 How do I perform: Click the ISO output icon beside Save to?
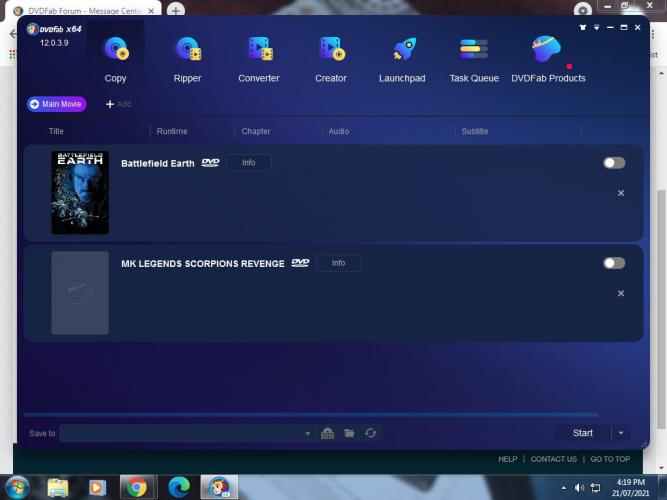pos(327,433)
